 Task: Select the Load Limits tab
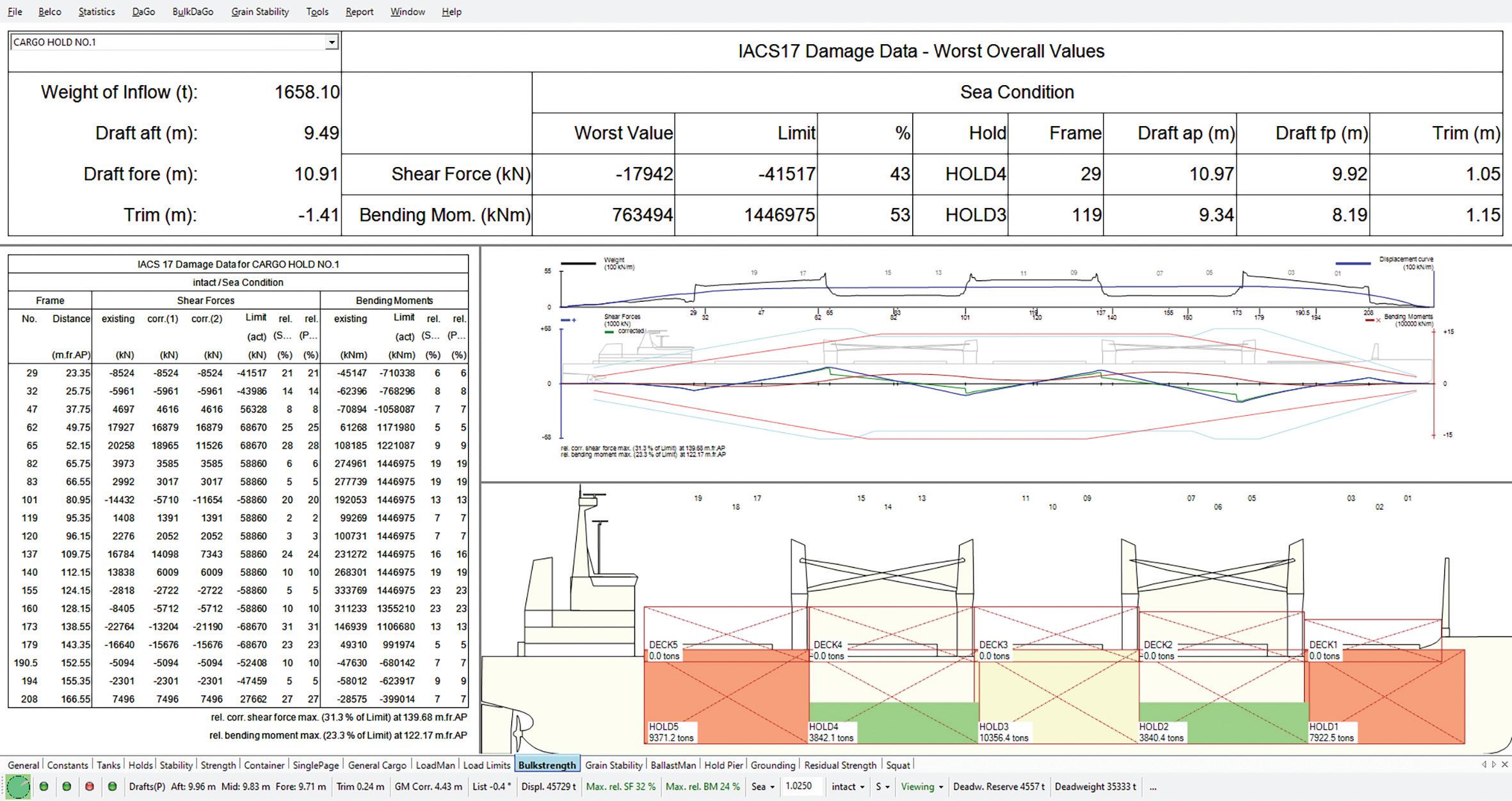(x=487, y=765)
